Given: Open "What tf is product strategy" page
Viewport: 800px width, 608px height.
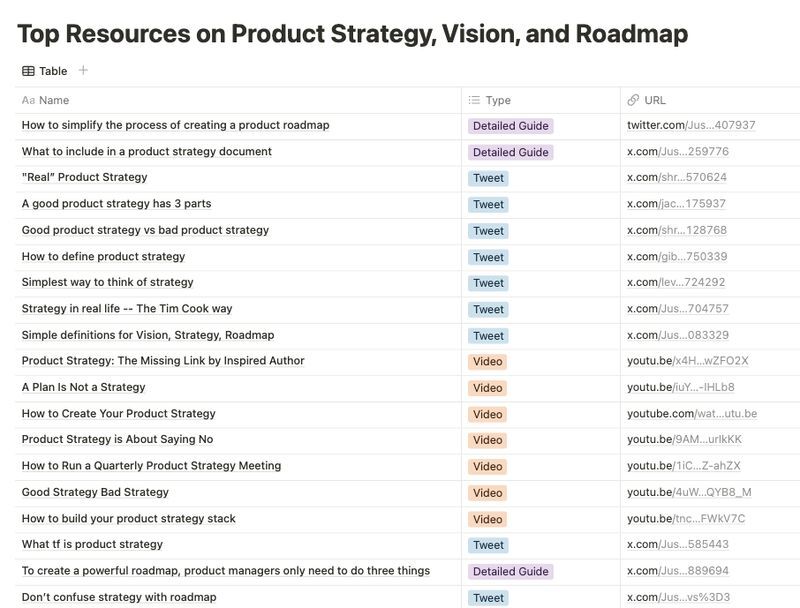Looking at the screenshot, I should (92, 544).
